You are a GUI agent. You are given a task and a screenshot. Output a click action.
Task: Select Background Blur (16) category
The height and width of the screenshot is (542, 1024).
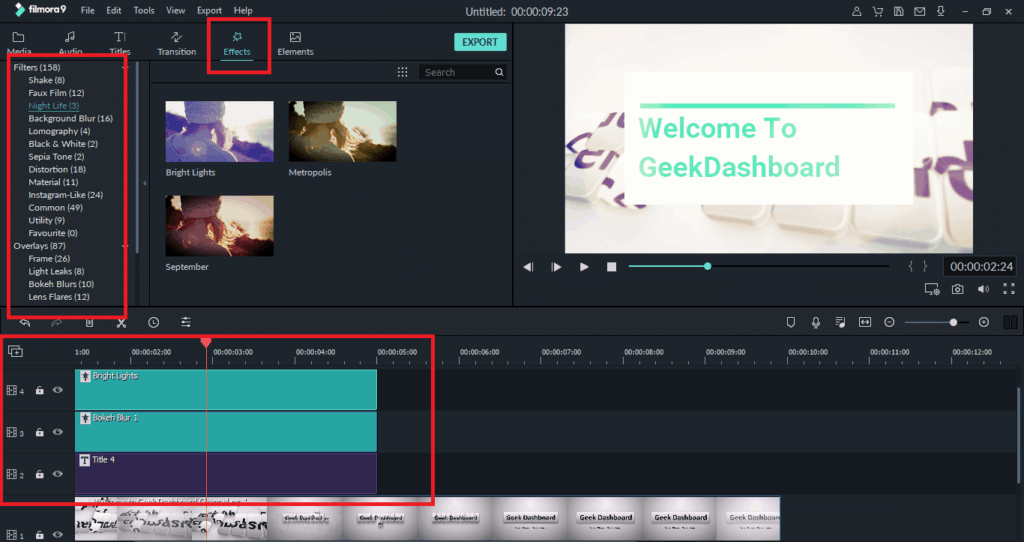coord(71,118)
